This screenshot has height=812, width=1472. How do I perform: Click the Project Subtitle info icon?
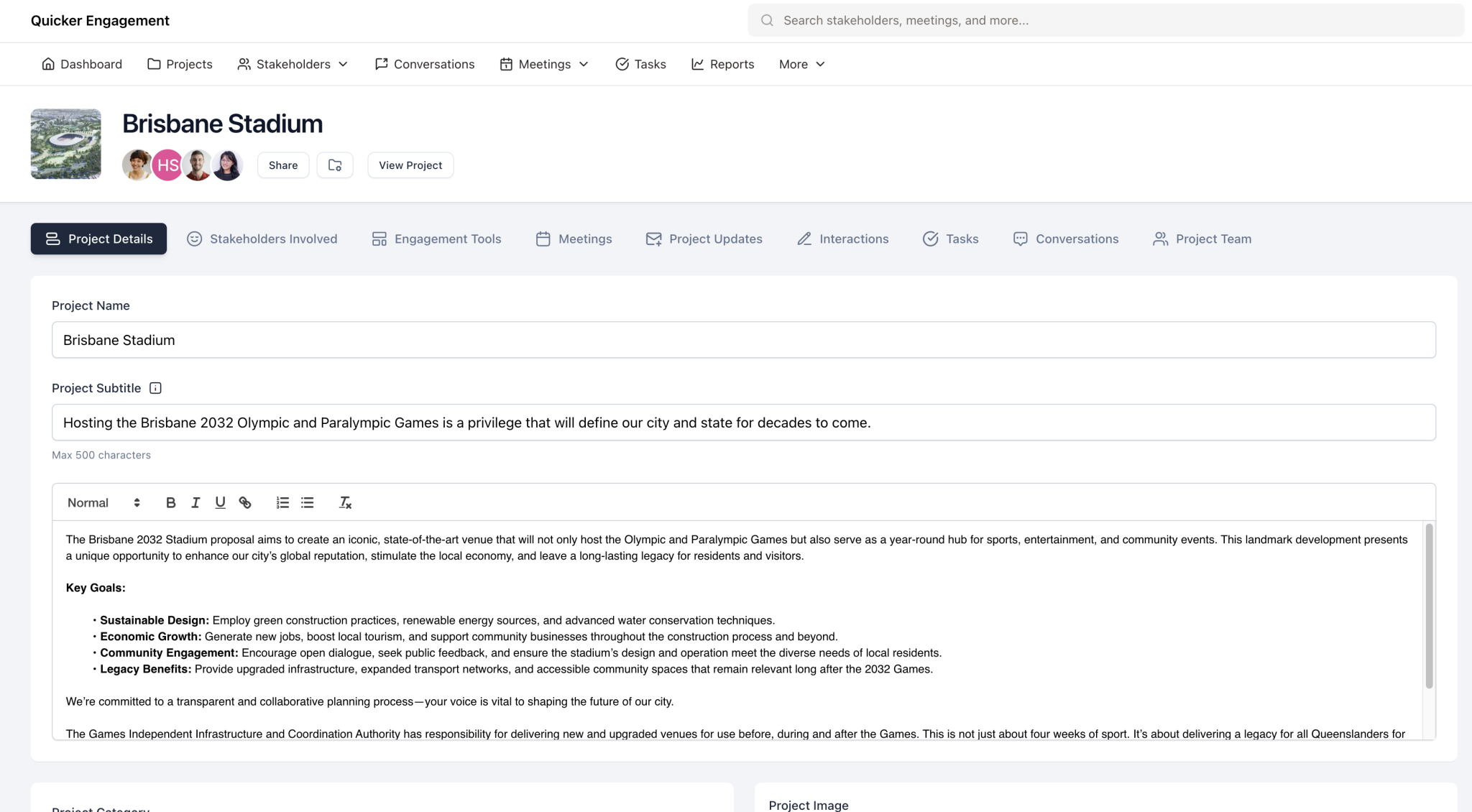[x=155, y=388]
